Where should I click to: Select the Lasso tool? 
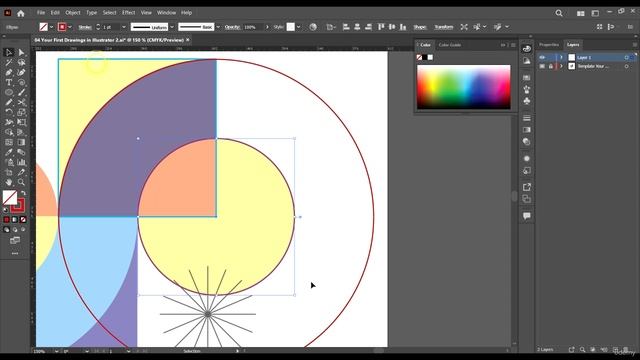[21, 62]
